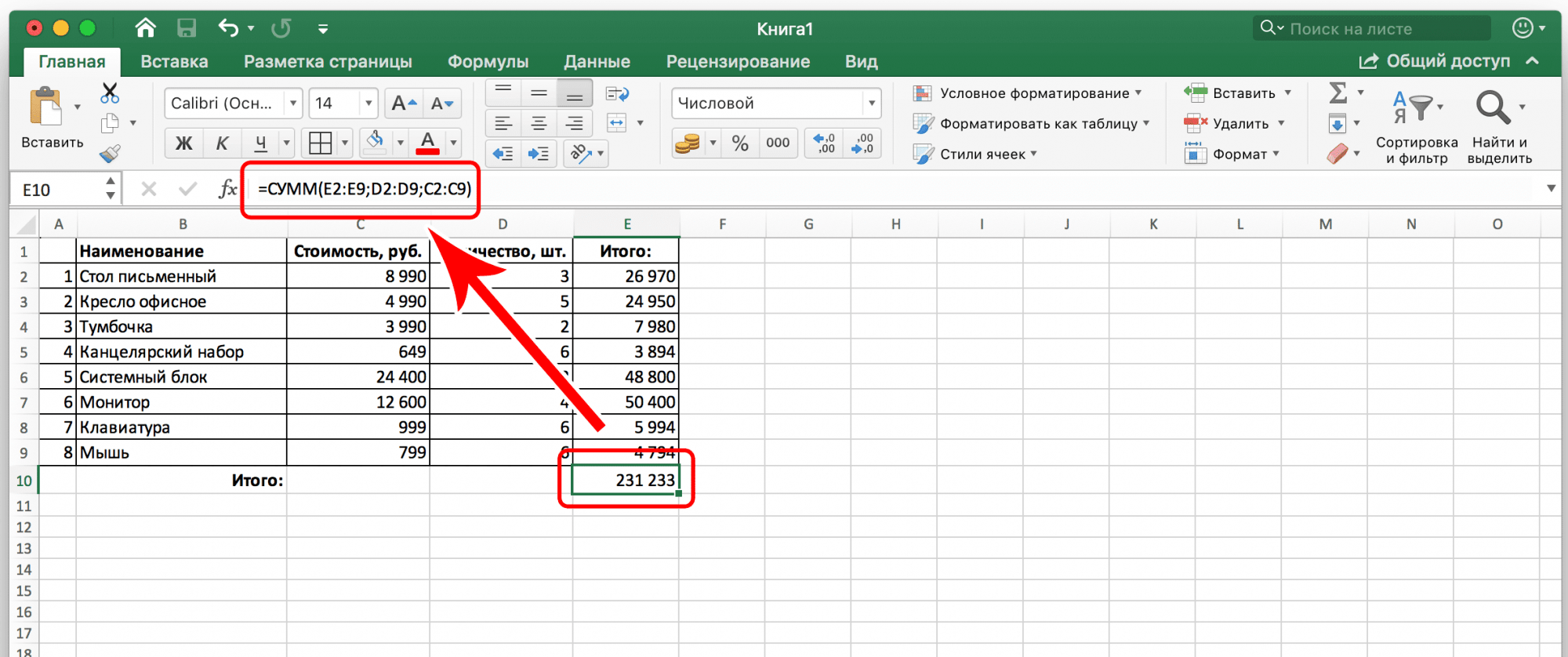
Task: Open the Числовой number format dropdown
Action: [871, 103]
